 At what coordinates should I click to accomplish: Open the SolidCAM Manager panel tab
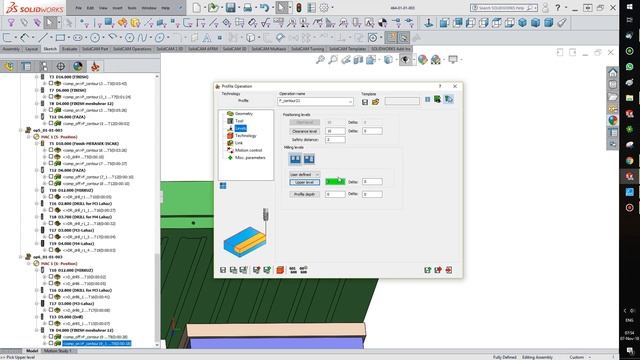pyautogui.click(x=95, y=66)
